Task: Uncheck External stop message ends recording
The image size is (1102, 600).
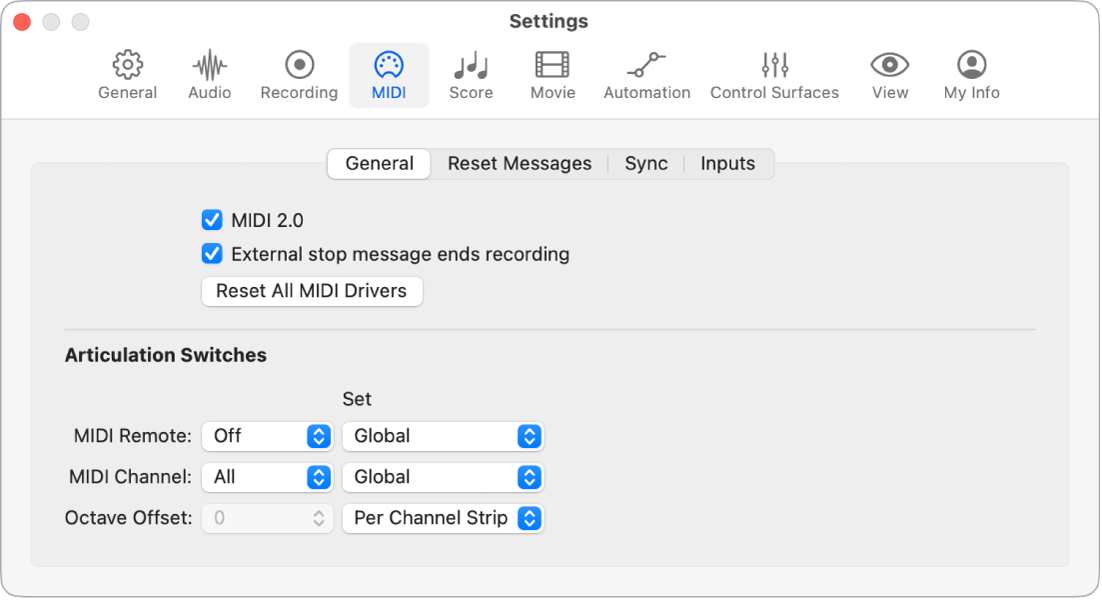Action: coord(211,254)
